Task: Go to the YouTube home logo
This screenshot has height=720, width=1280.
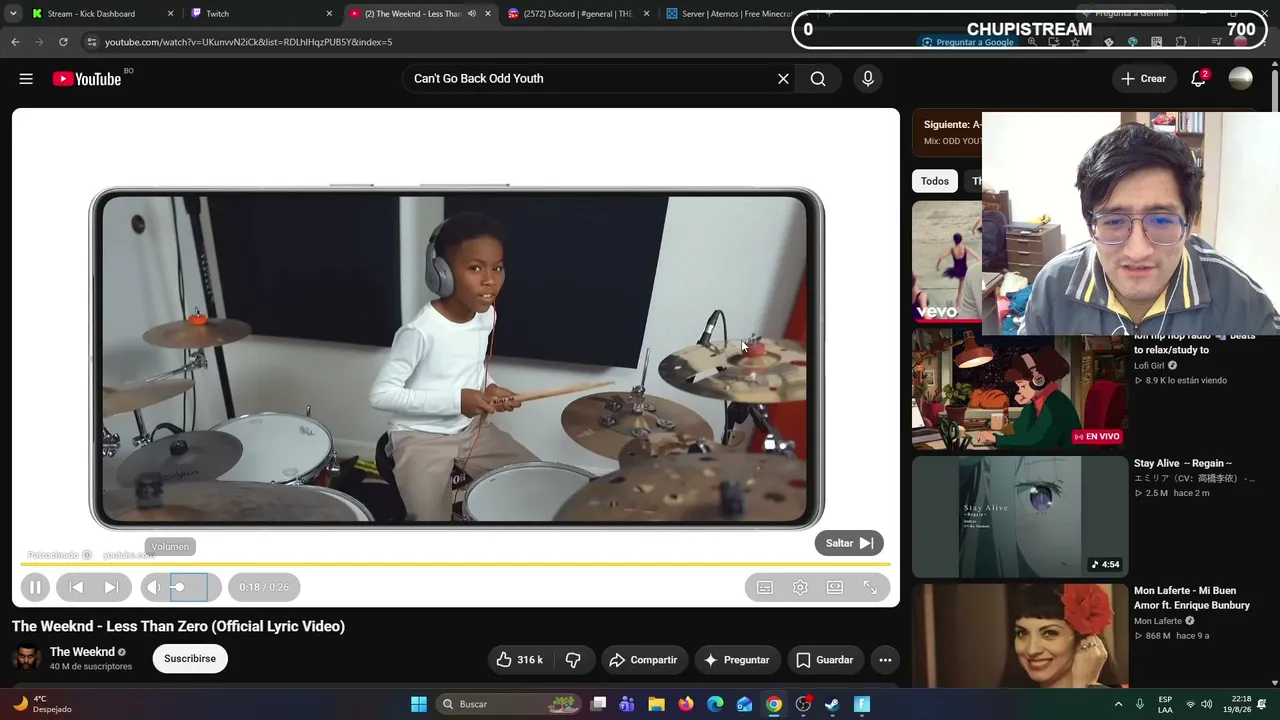Action: point(87,79)
